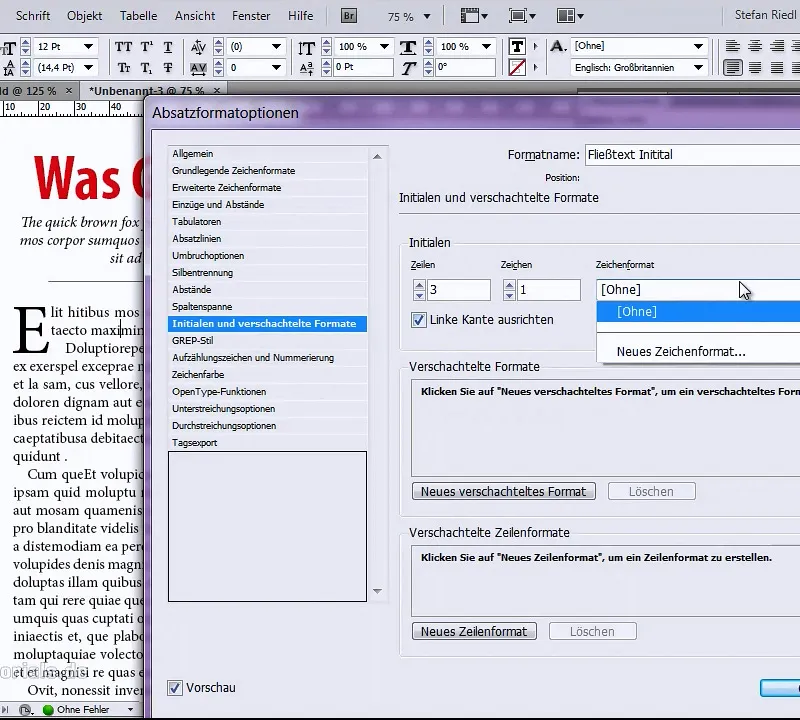The width and height of the screenshot is (800, 720).
Task: Align text left
Action: point(733,46)
